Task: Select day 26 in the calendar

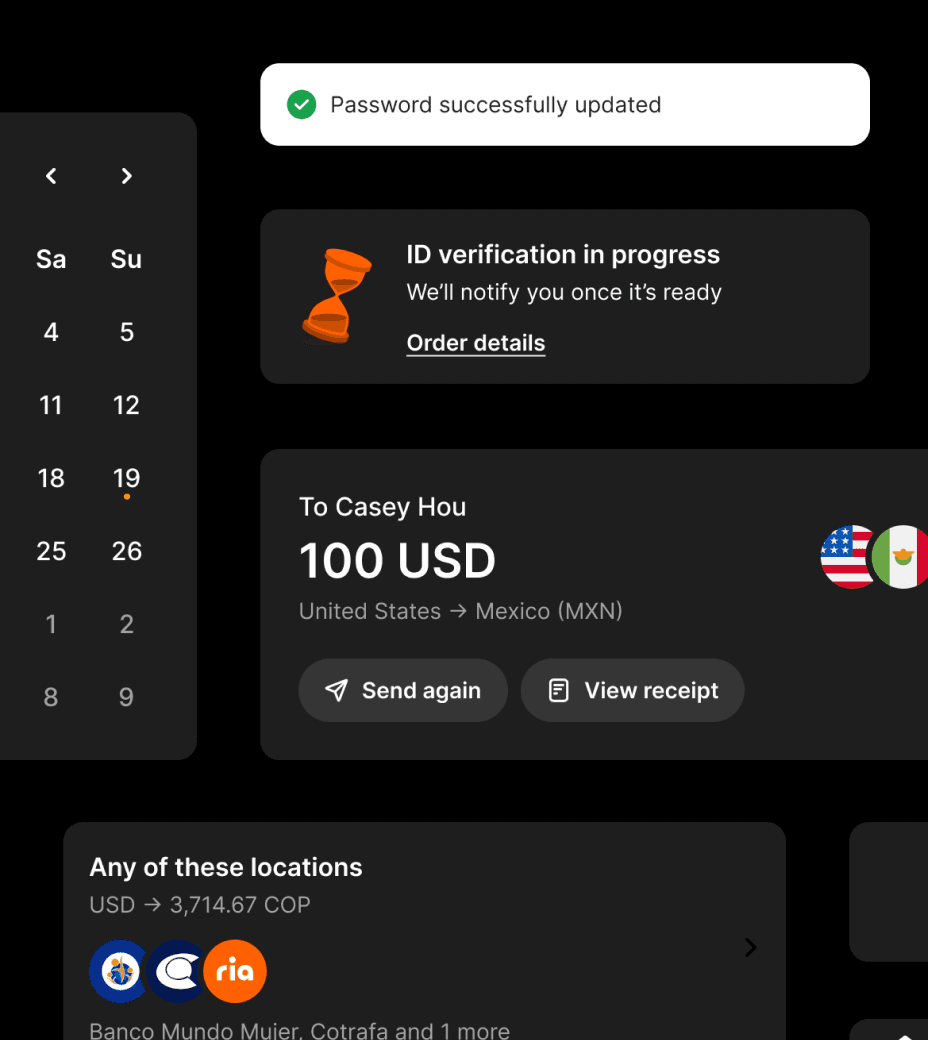Action: coord(127,551)
